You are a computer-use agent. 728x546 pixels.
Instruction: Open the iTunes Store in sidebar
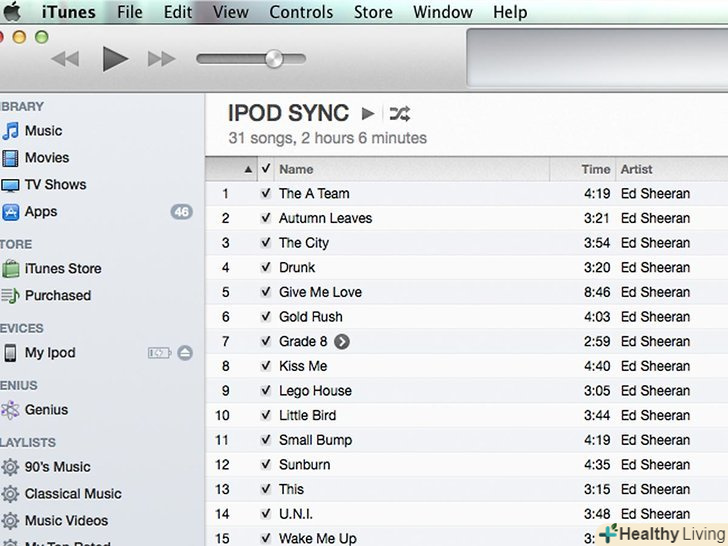63,269
